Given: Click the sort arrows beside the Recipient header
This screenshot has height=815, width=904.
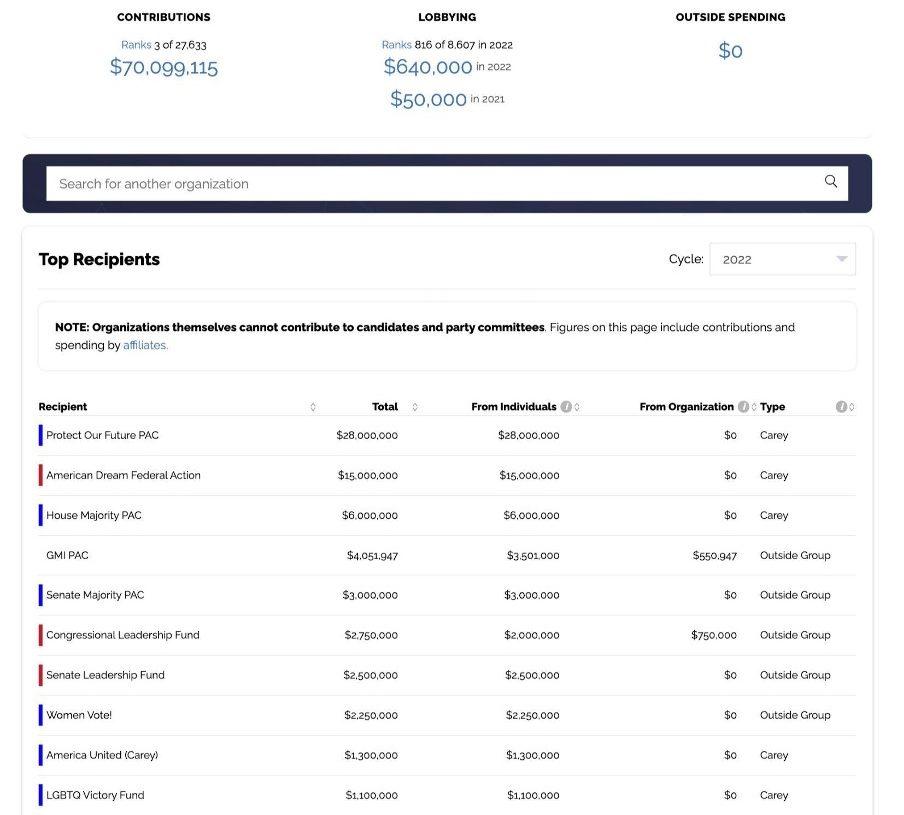Looking at the screenshot, I should tap(313, 407).
